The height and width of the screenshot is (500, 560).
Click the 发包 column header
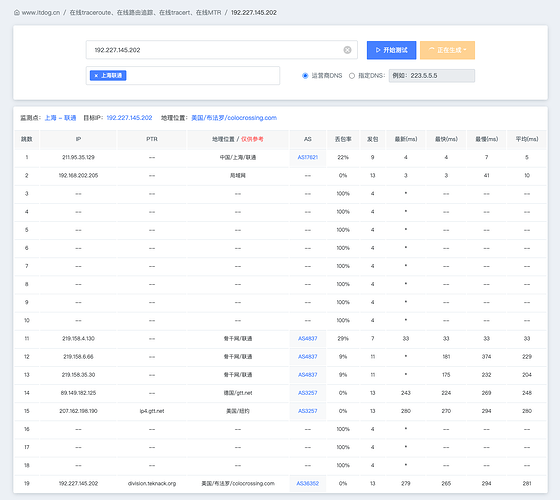coord(372,139)
